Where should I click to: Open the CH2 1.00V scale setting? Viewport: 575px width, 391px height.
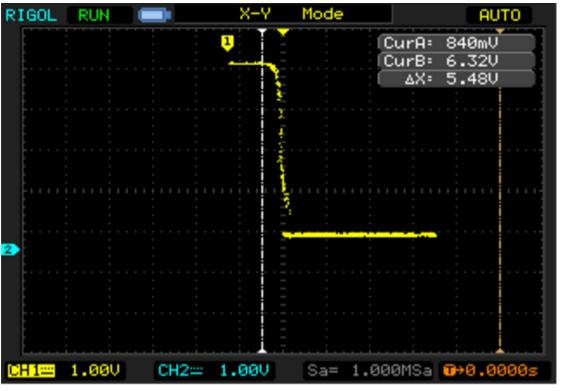click(x=244, y=370)
